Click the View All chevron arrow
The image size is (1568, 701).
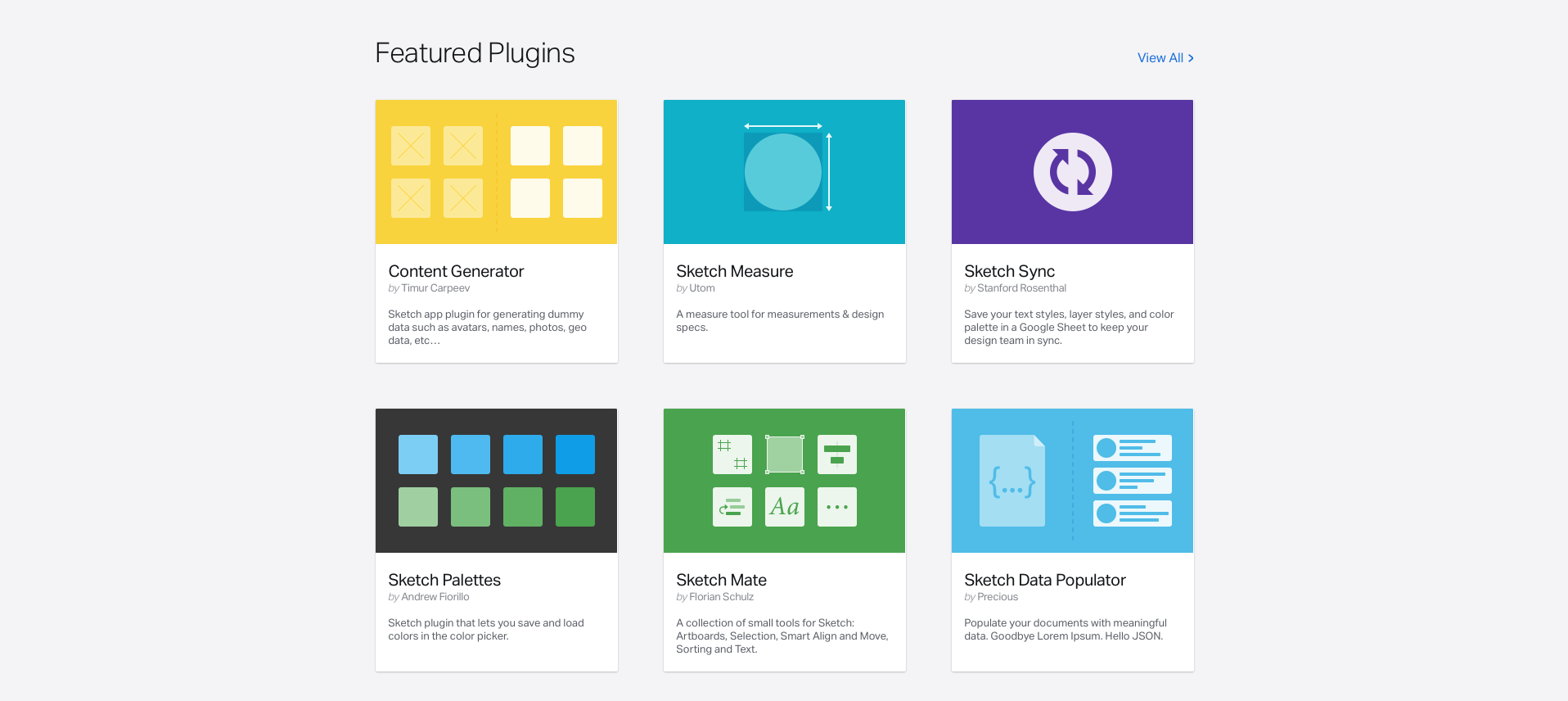tap(1191, 58)
